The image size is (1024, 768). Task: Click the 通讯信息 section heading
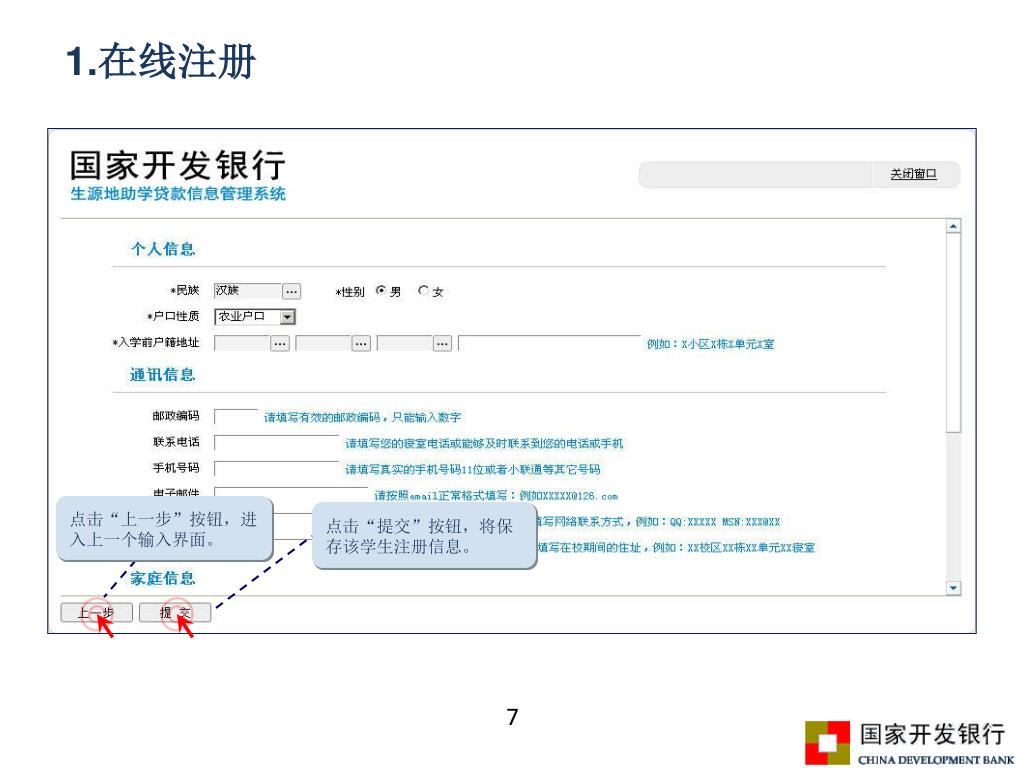pos(163,375)
